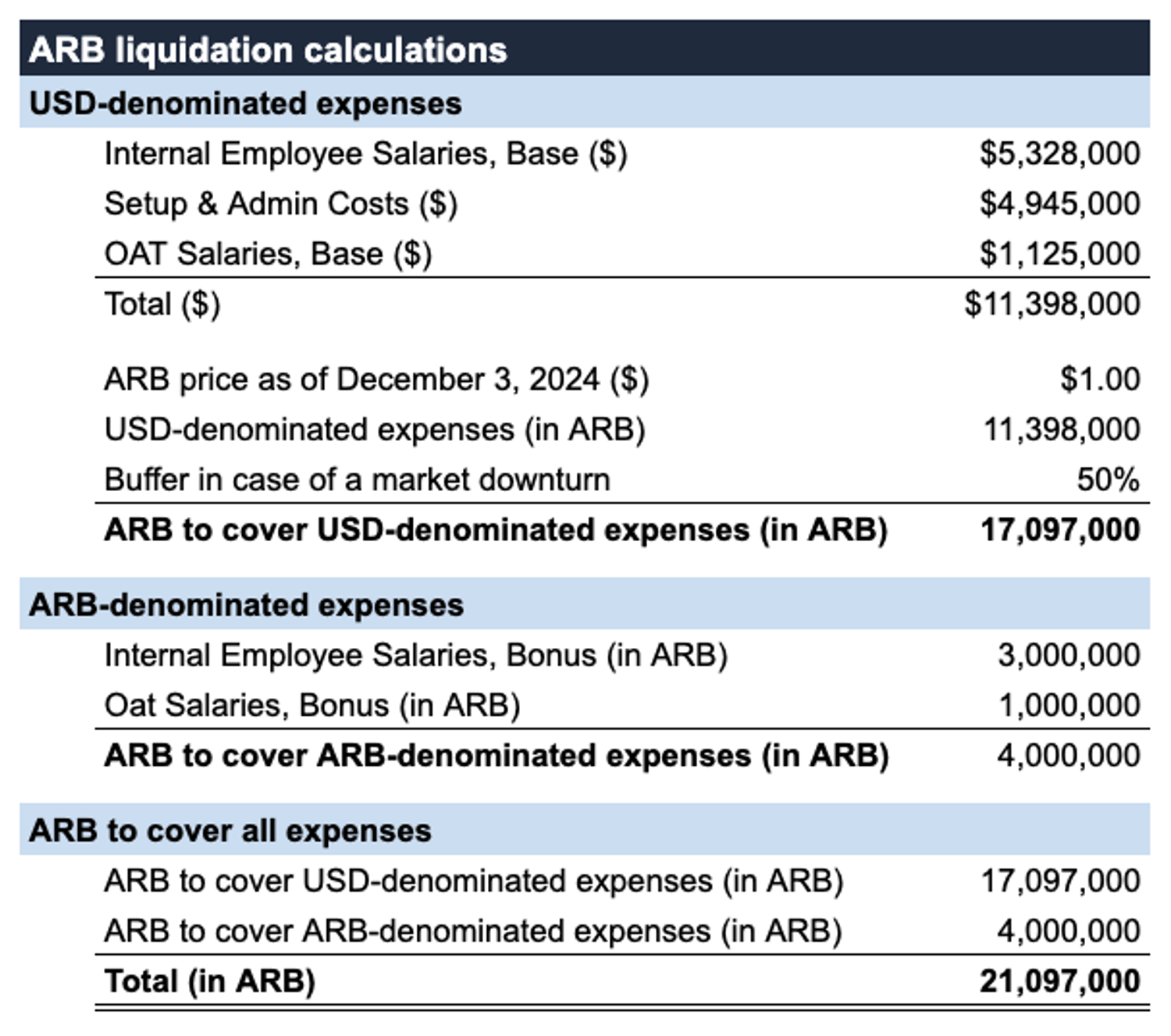This screenshot has width=1171, height=1036.
Task: Click the ARB to cover all expenses header
Action: (x=230, y=831)
